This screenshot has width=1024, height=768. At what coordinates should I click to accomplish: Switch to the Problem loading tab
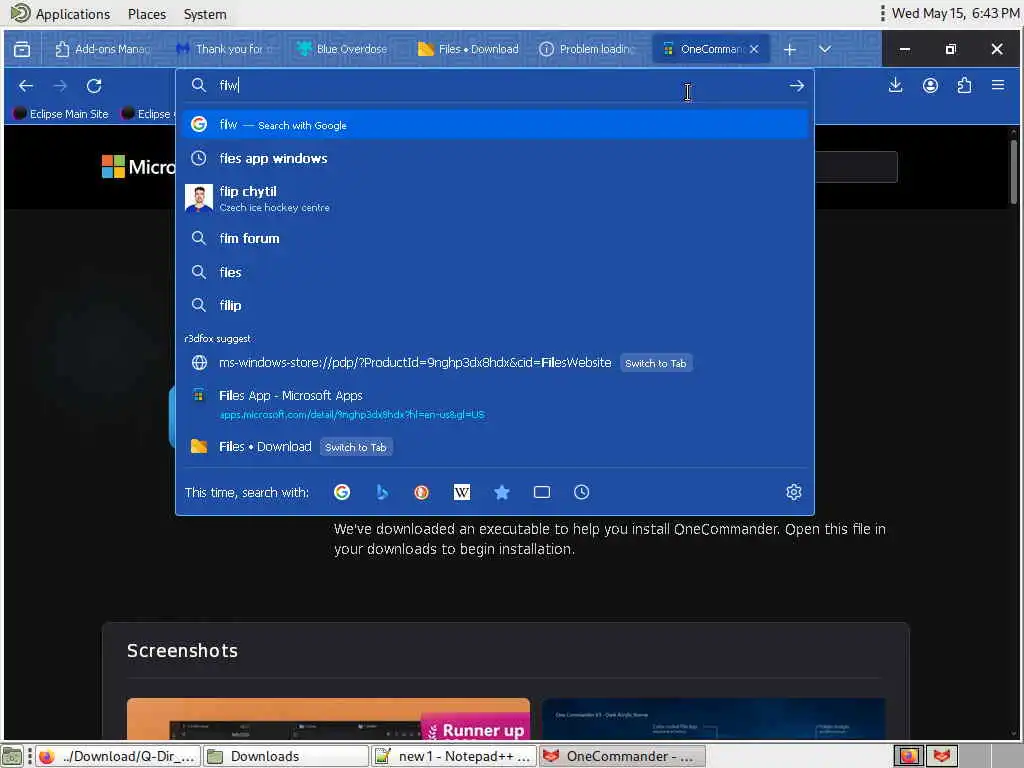pyautogui.click(x=588, y=49)
